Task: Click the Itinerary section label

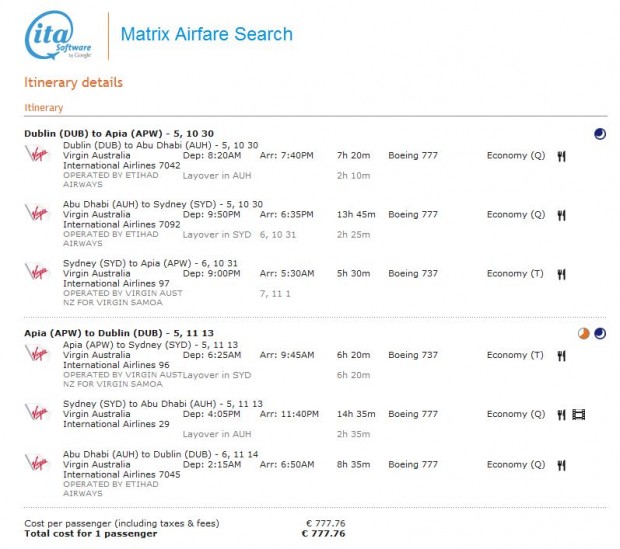Action: (43, 107)
